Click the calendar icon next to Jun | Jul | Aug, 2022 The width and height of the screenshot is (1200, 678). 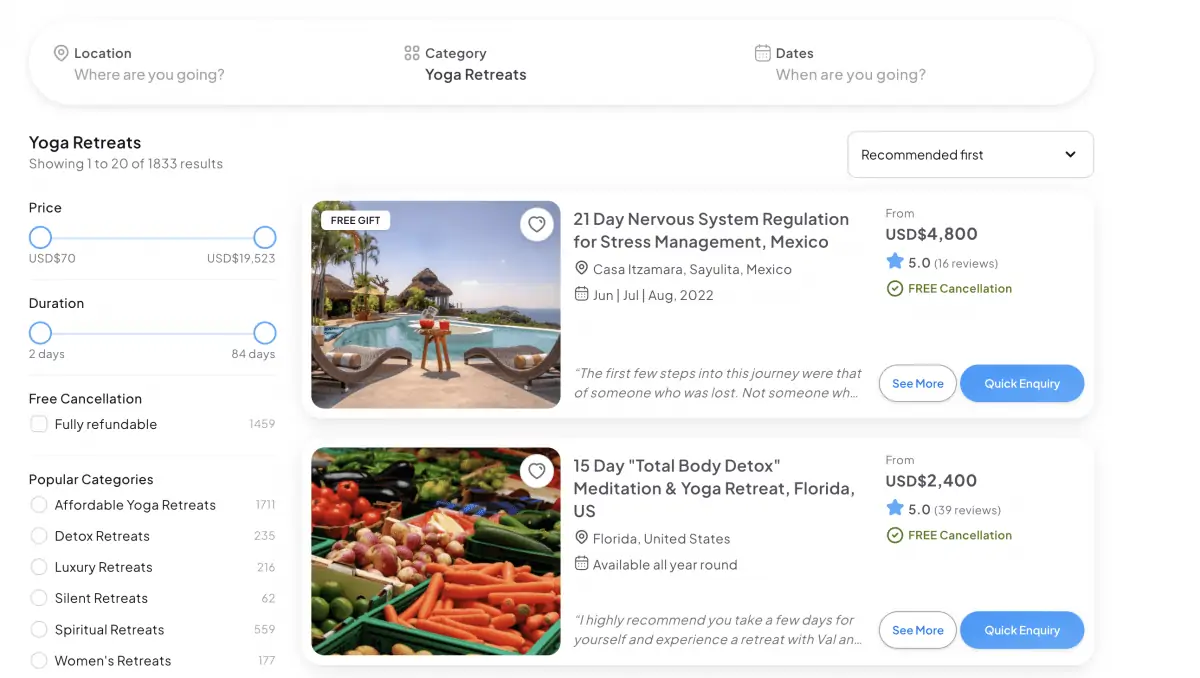pyautogui.click(x=581, y=294)
